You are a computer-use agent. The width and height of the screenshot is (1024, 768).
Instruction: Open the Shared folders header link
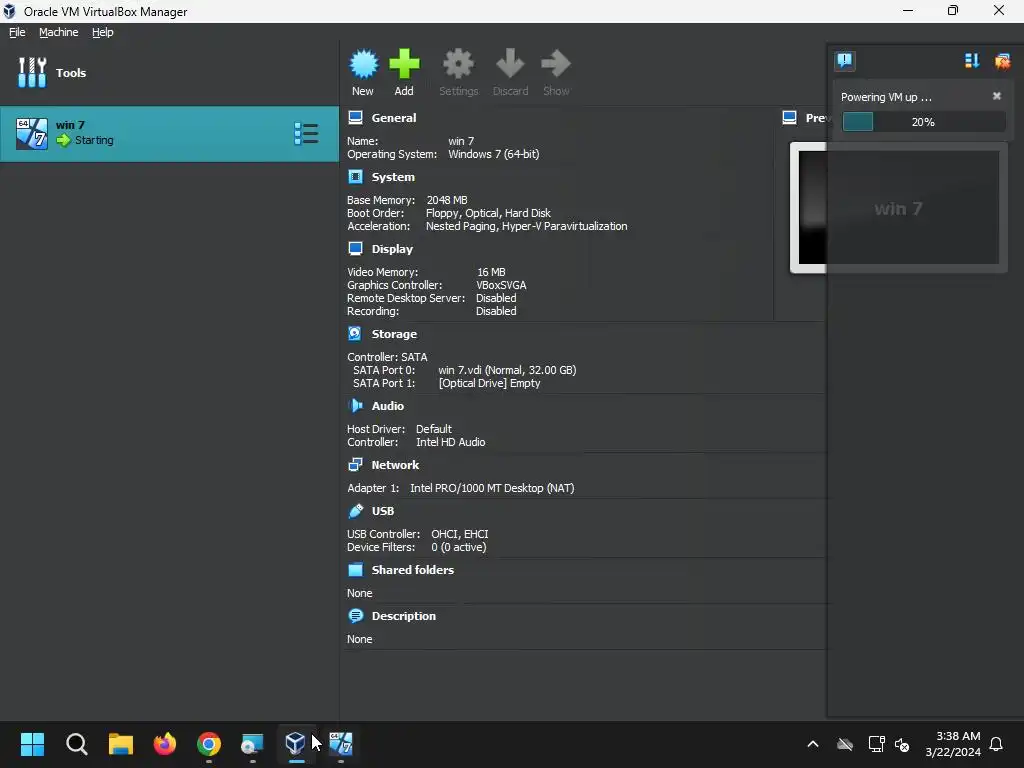[413, 569]
